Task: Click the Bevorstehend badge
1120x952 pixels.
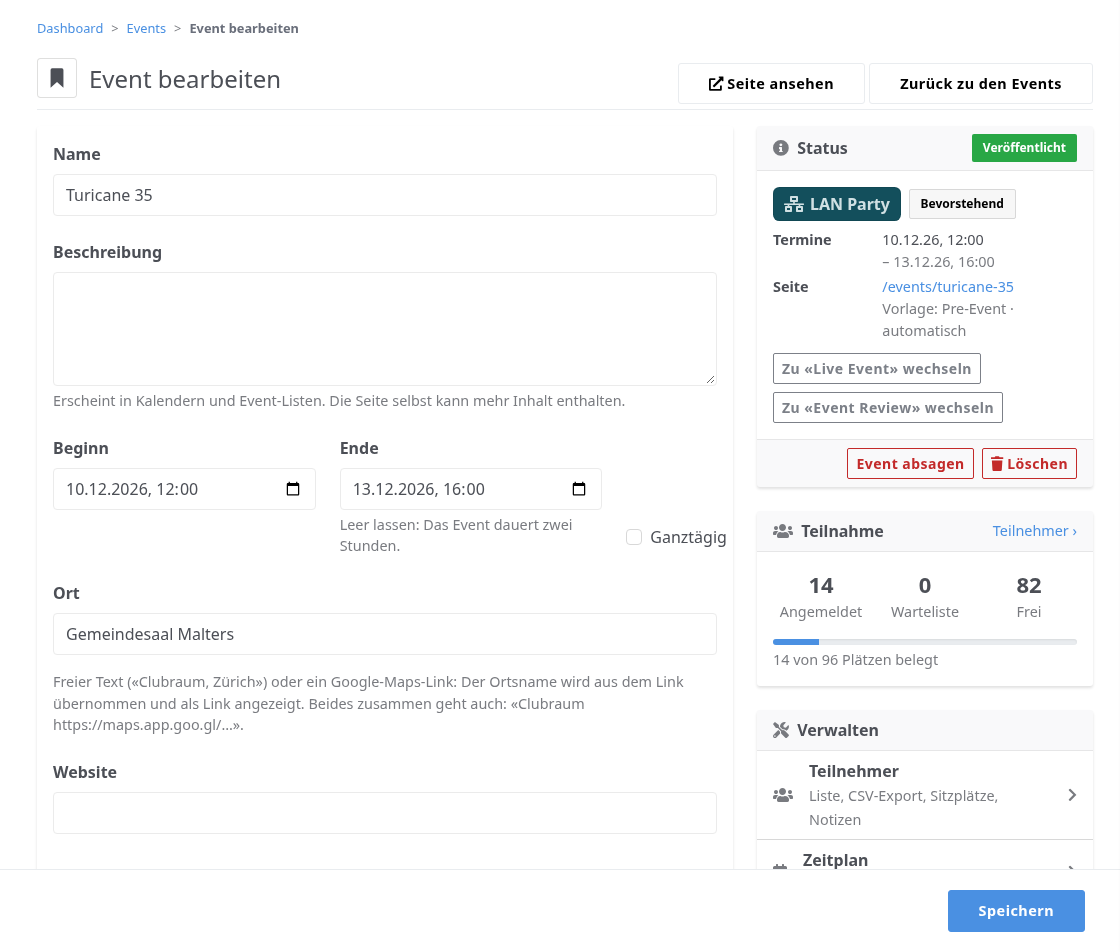Action: (x=961, y=204)
